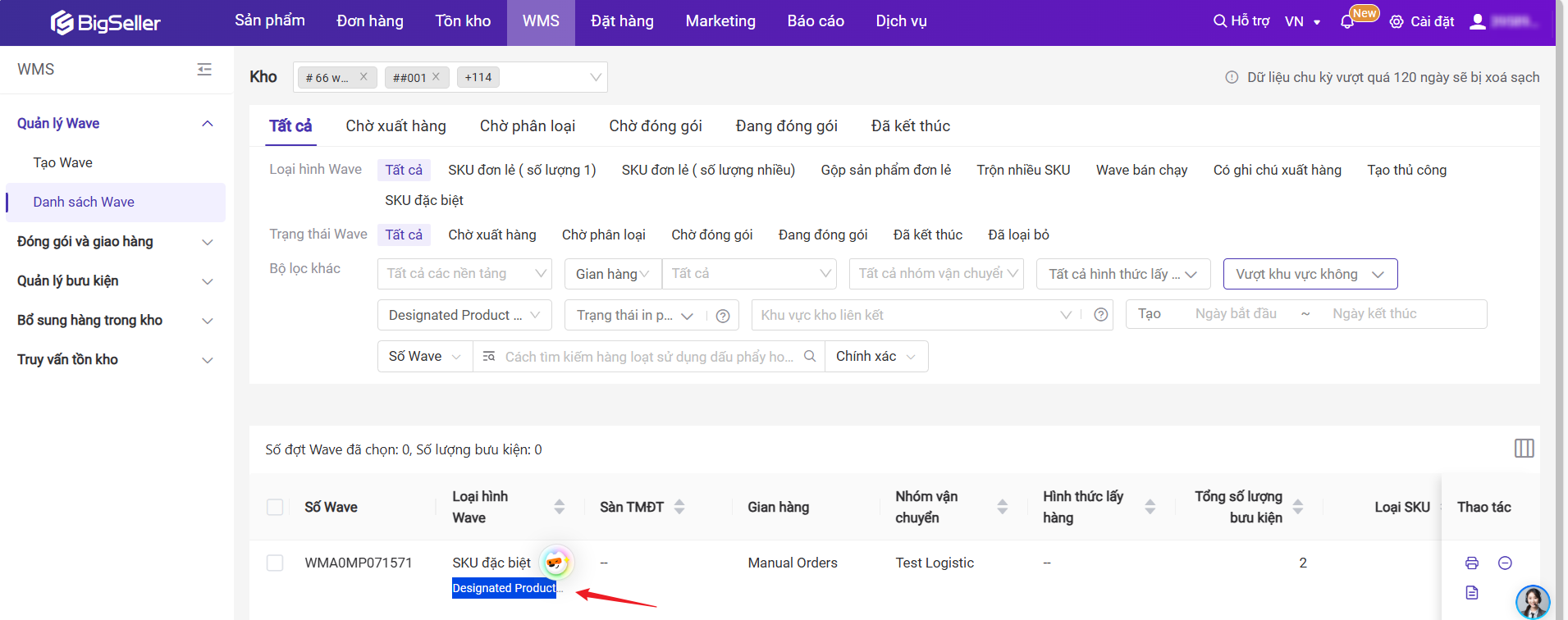Screen dimensions: 1568x620
Task: Tick the select-all checkbox in table header
Action: click(x=275, y=507)
